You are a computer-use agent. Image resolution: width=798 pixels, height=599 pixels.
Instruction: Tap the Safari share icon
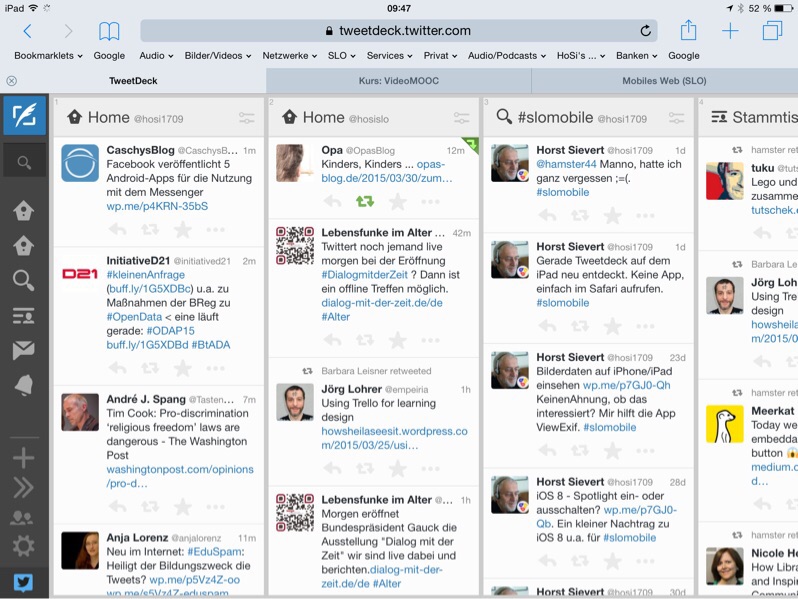click(x=688, y=31)
